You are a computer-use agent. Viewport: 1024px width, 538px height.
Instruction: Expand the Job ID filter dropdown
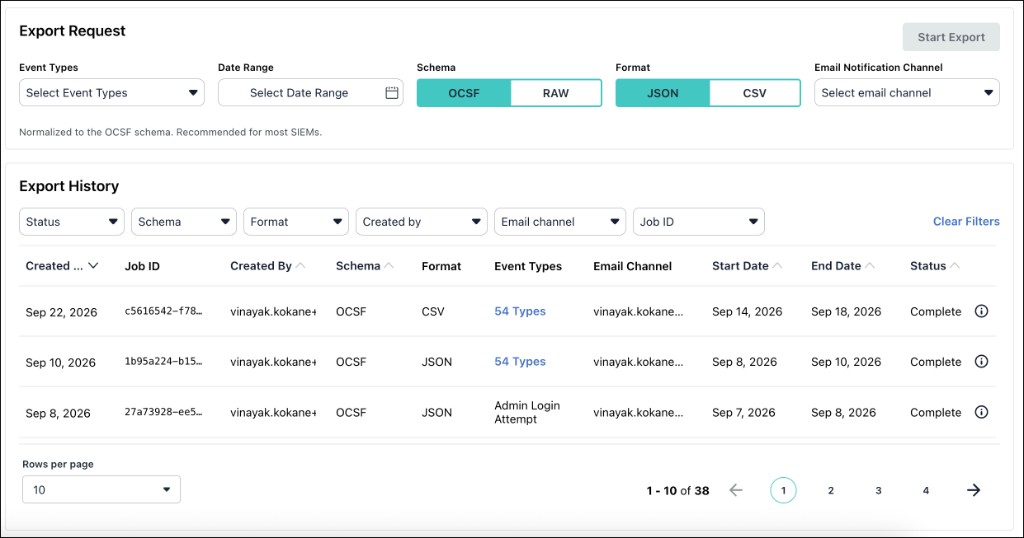pos(699,222)
